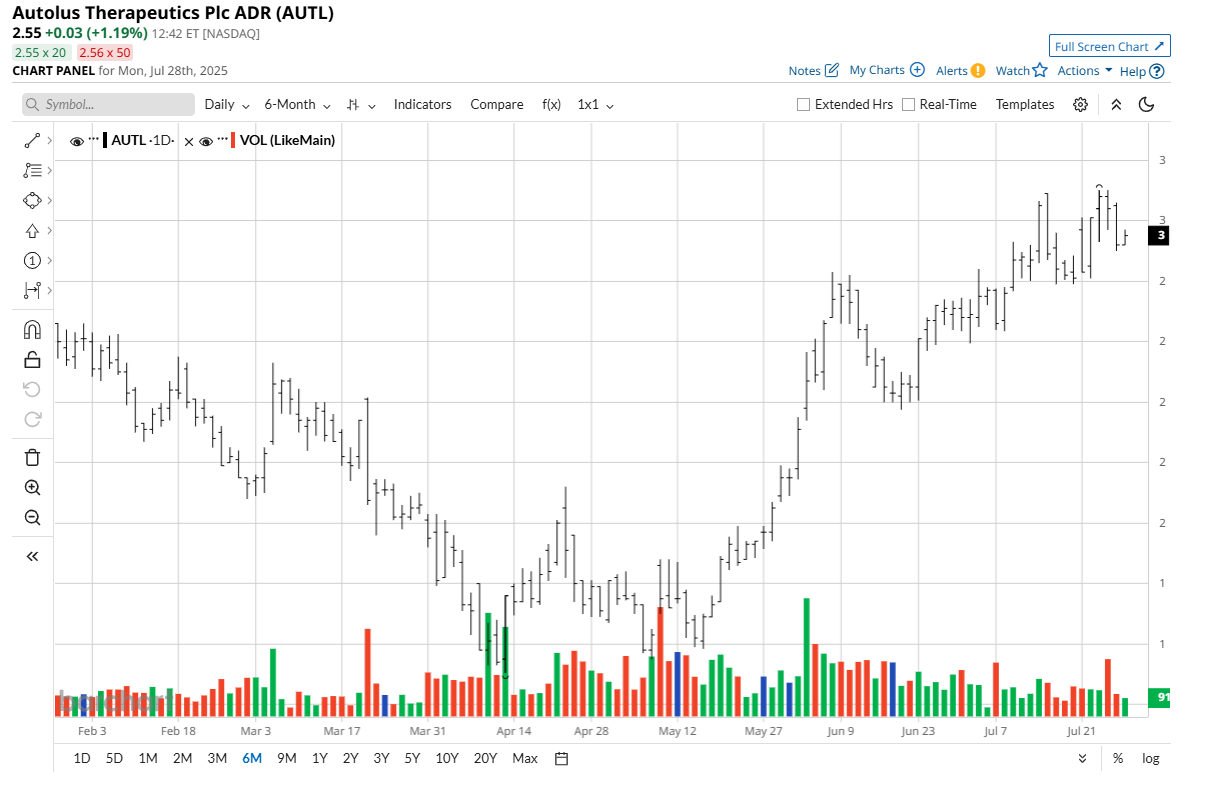1207x798 pixels.
Task: Open Full Screen Chart
Action: point(1110,46)
